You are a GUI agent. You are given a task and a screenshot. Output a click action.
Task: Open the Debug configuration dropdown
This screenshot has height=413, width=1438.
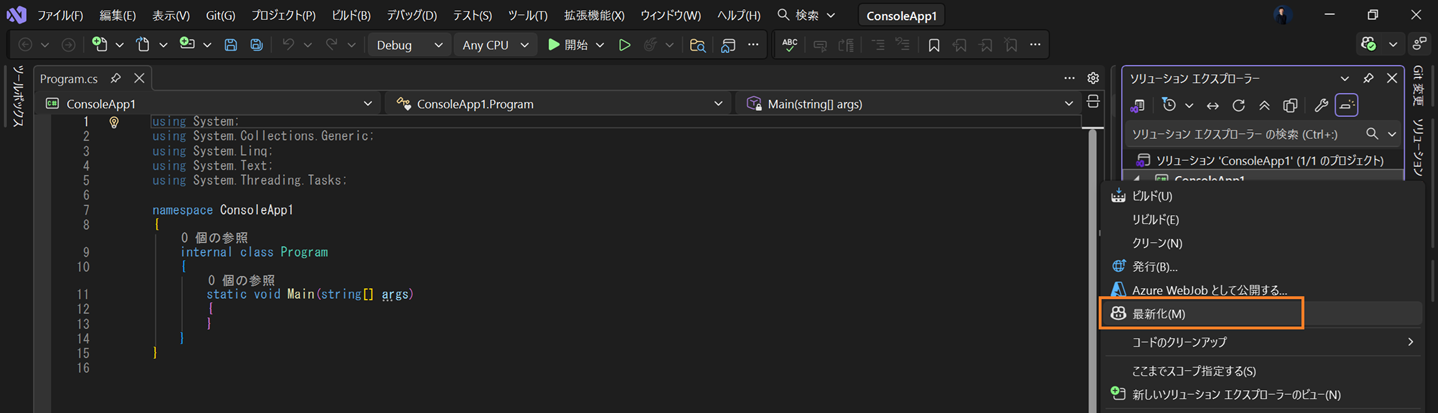[410, 45]
